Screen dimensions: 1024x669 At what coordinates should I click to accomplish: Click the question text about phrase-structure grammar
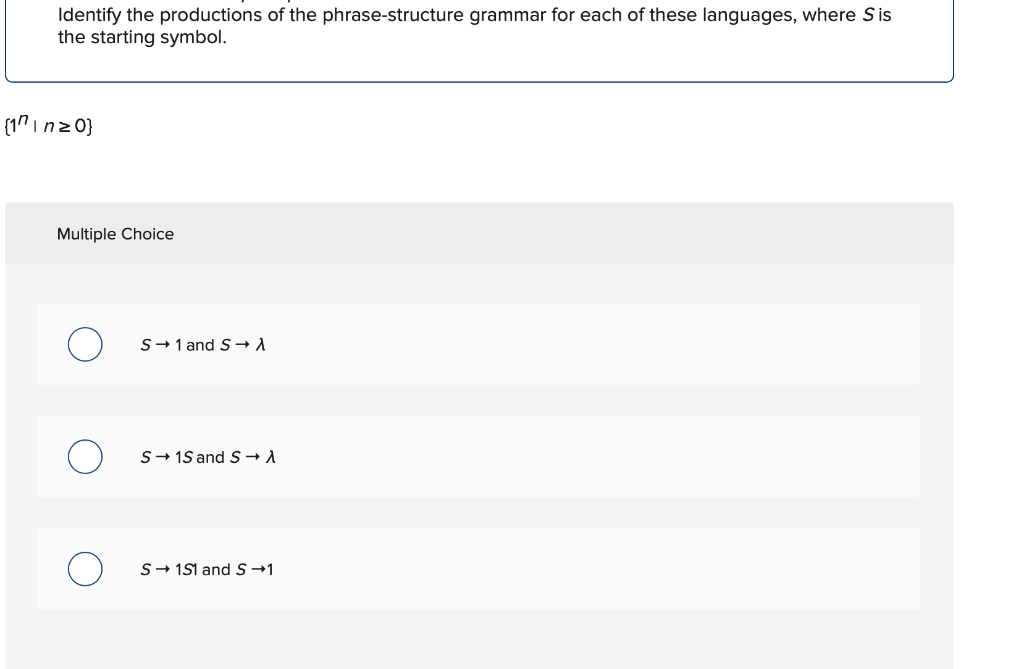pos(400,14)
